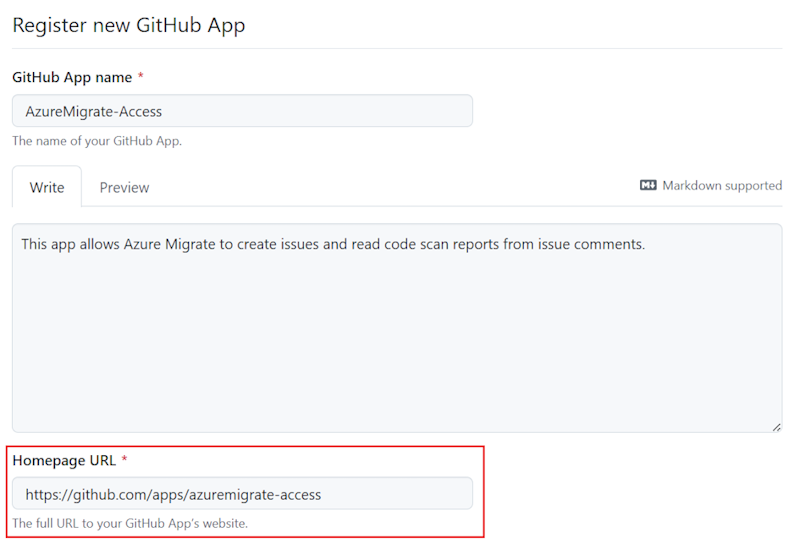The image size is (800, 543).
Task: Click the required asterisk beside Homepage URL
Action: [x=125, y=460]
